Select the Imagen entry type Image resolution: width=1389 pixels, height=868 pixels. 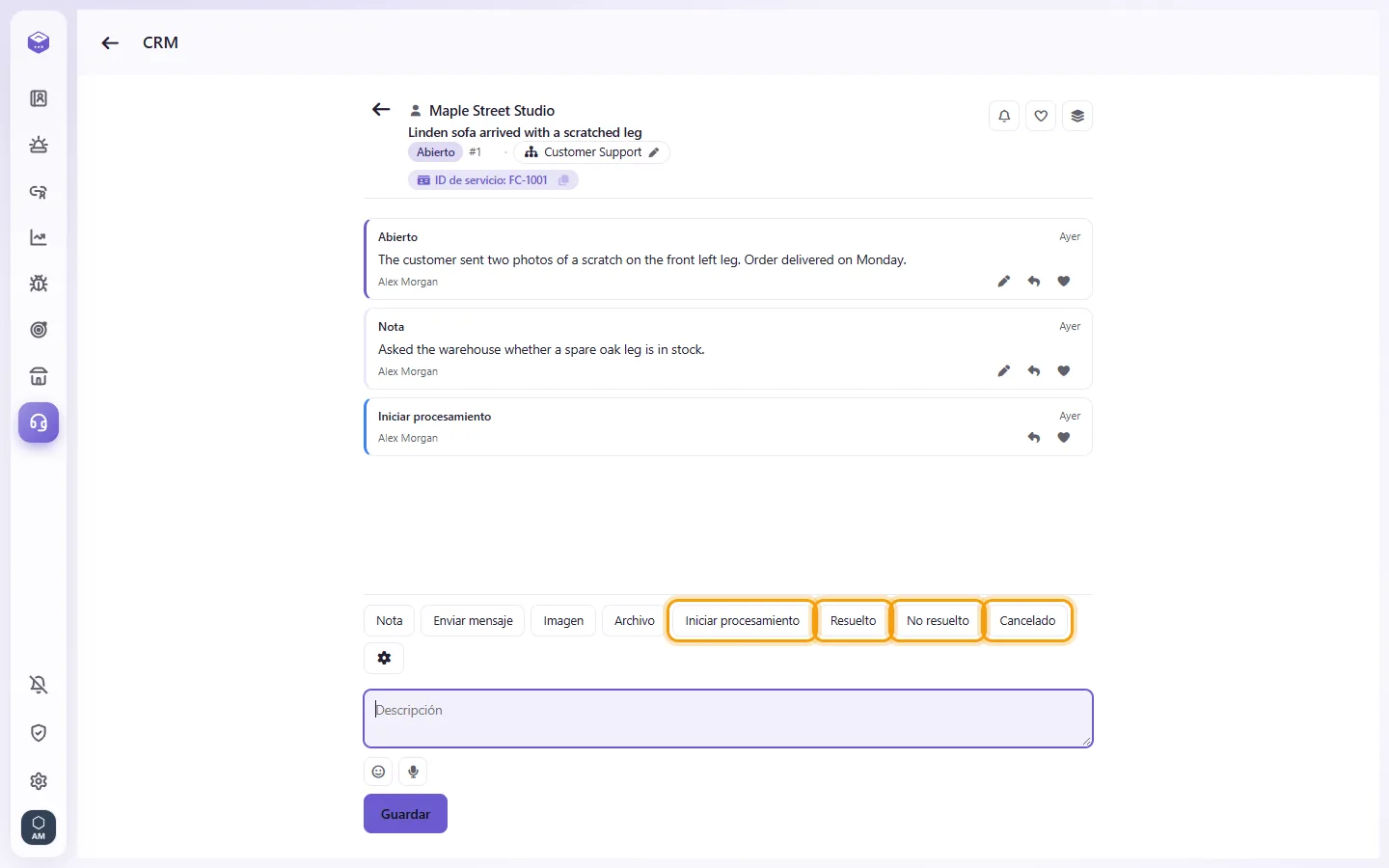[563, 621]
